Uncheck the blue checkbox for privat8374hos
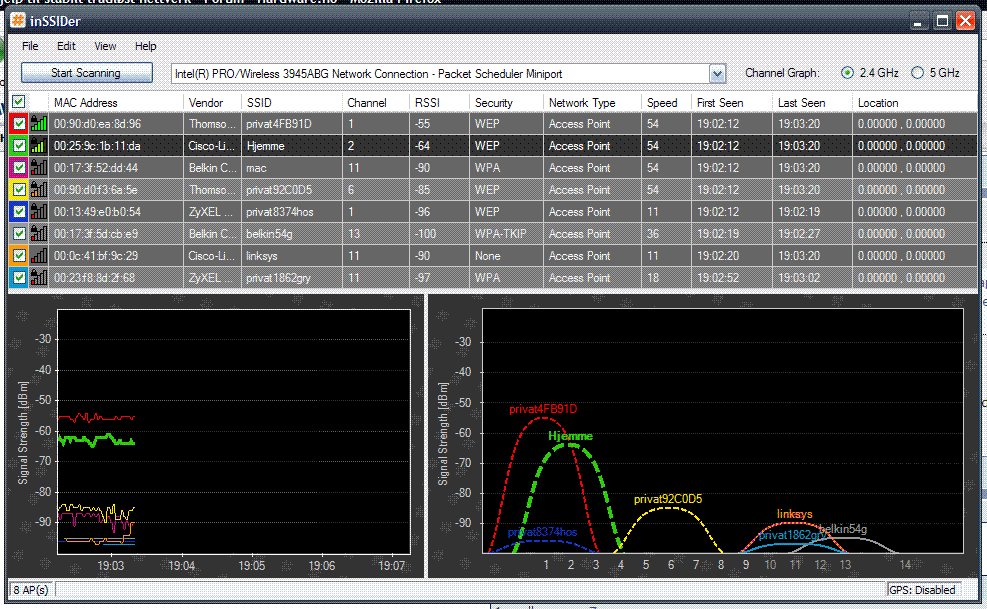The image size is (987, 609). (20, 212)
